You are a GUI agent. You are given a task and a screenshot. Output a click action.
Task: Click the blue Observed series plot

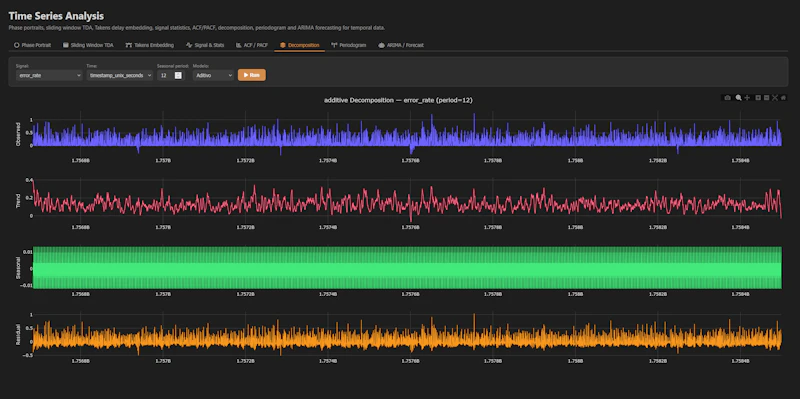[x=407, y=134]
